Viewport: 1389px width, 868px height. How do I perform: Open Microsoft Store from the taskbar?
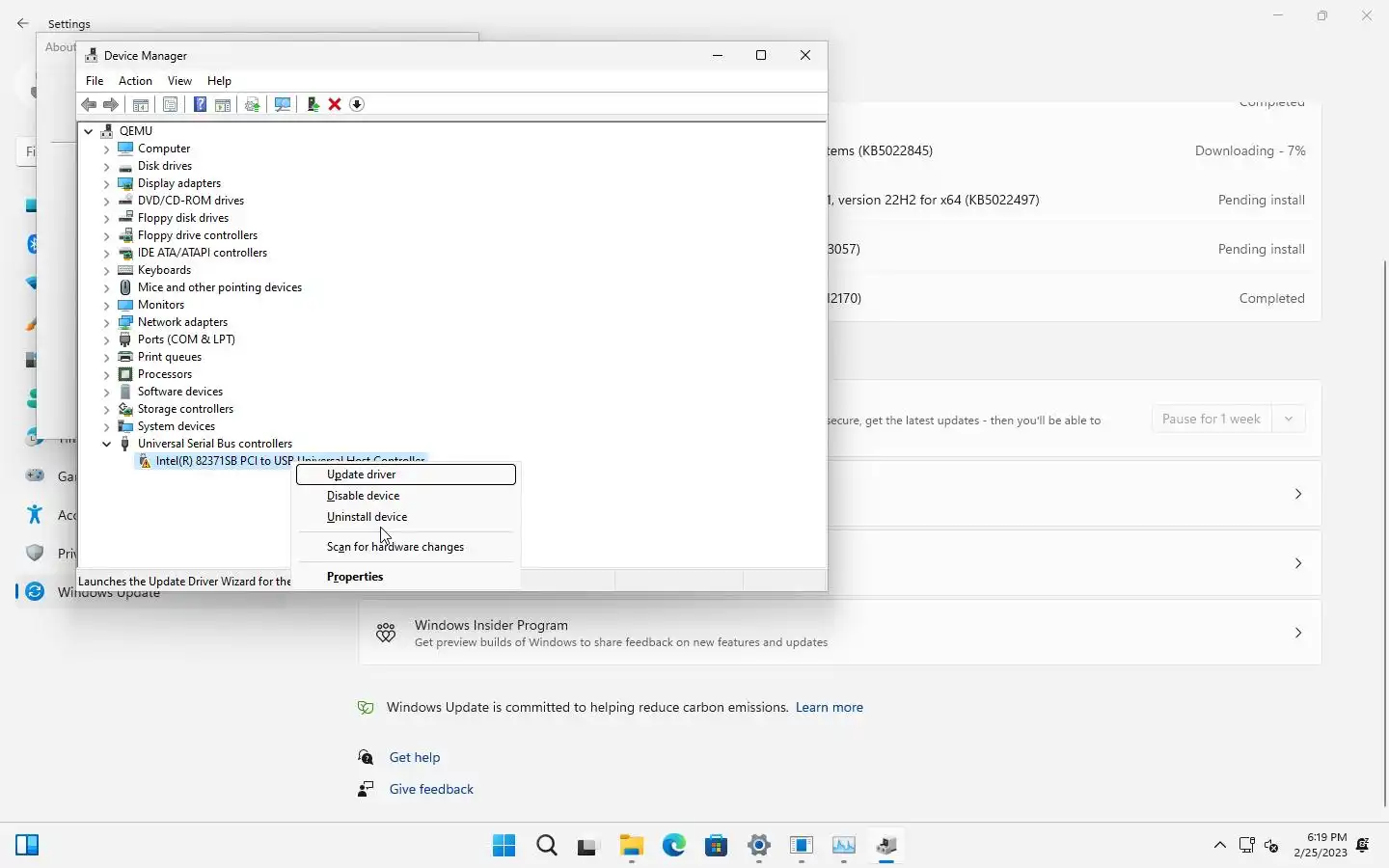pyautogui.click(x=717, y=846)
